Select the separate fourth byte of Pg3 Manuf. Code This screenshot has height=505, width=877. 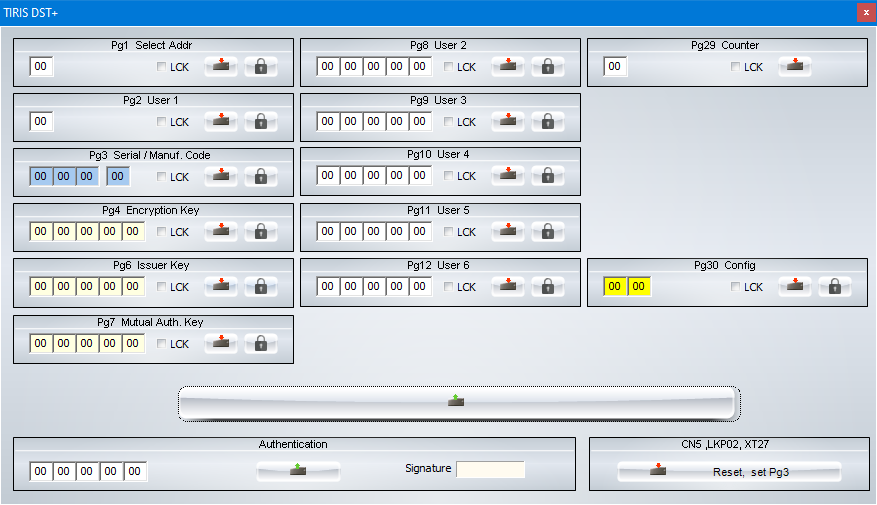(x=118, y=176)
